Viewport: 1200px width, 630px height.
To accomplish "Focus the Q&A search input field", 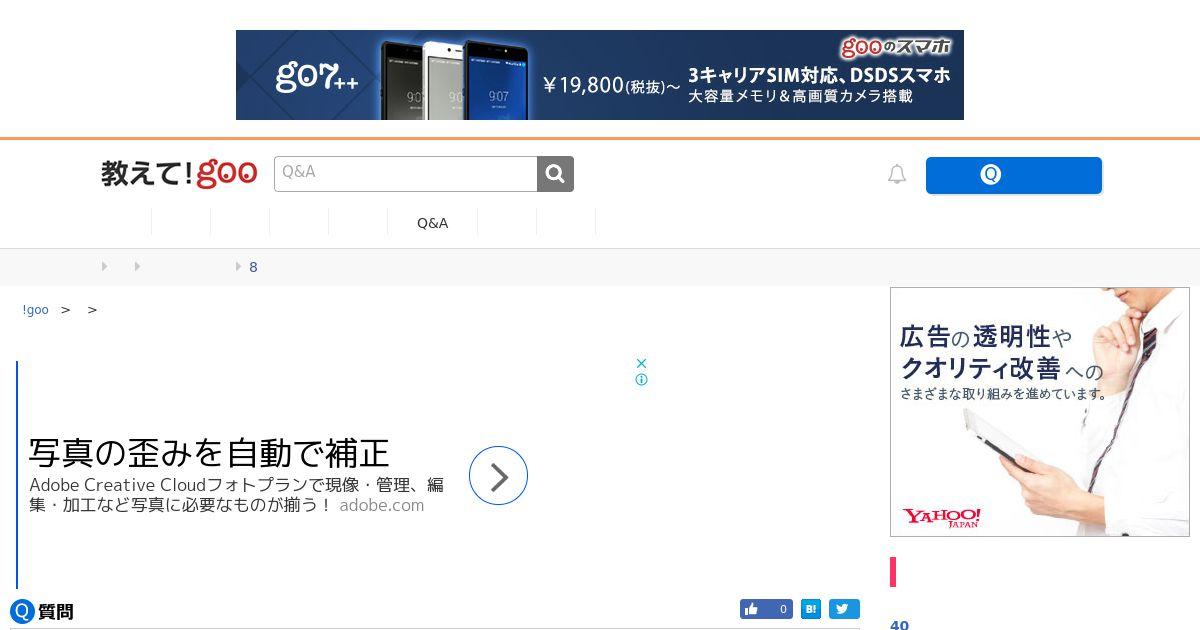I will 406,174.
